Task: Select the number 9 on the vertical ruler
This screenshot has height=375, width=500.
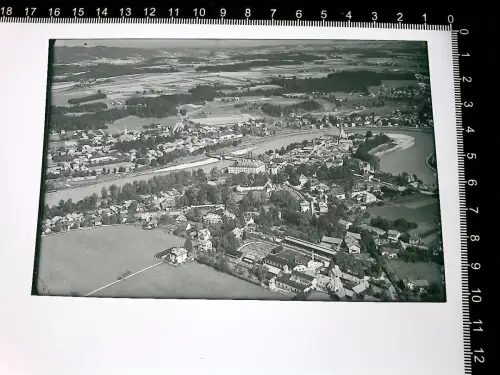Action: point(476,266)
